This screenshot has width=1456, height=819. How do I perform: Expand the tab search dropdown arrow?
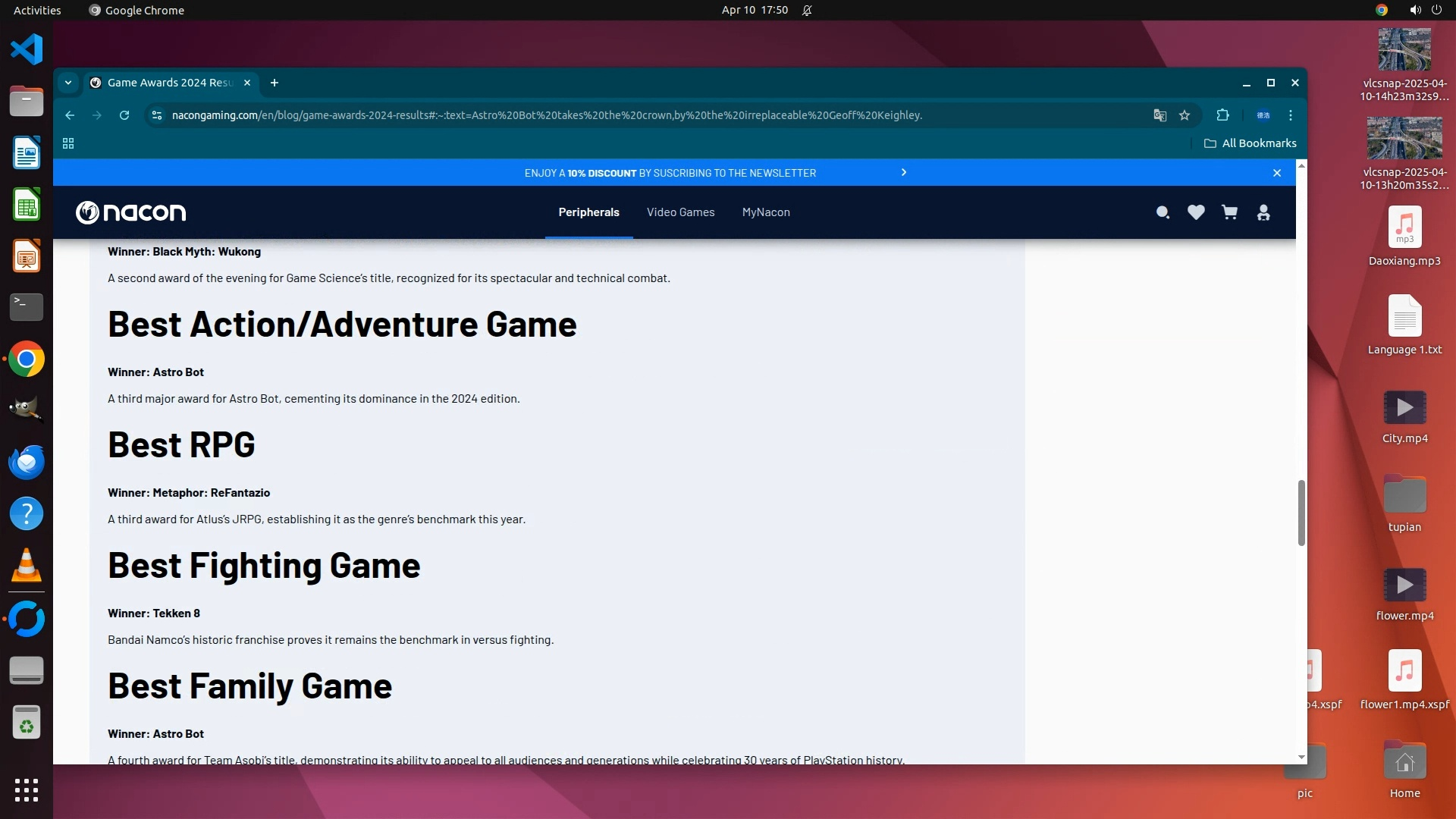pos(68,83)
